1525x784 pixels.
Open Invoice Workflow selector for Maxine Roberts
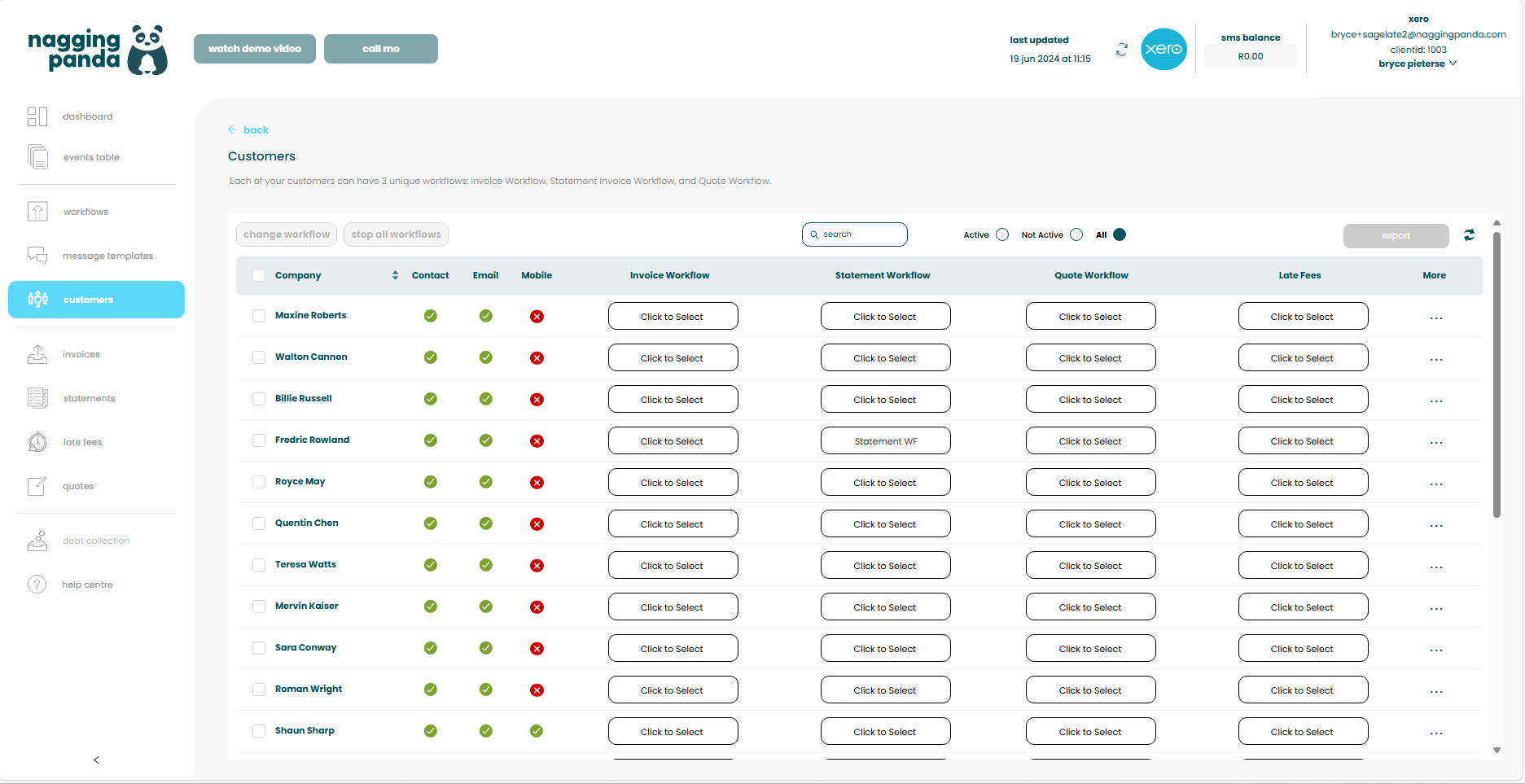click(673, 316)
